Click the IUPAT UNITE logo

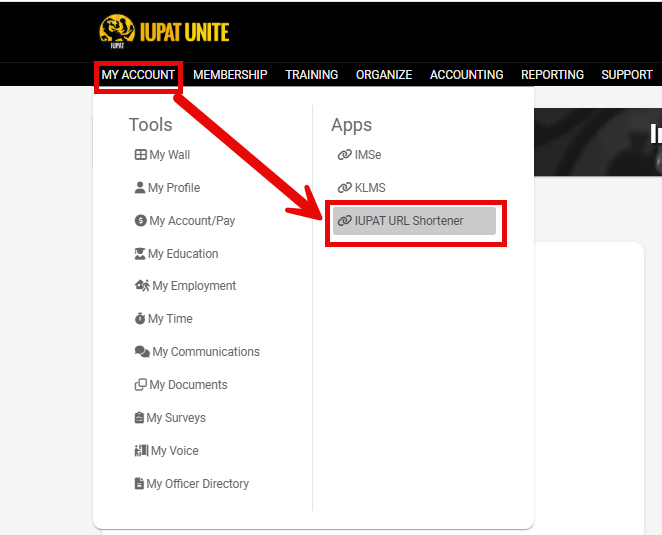164,32
